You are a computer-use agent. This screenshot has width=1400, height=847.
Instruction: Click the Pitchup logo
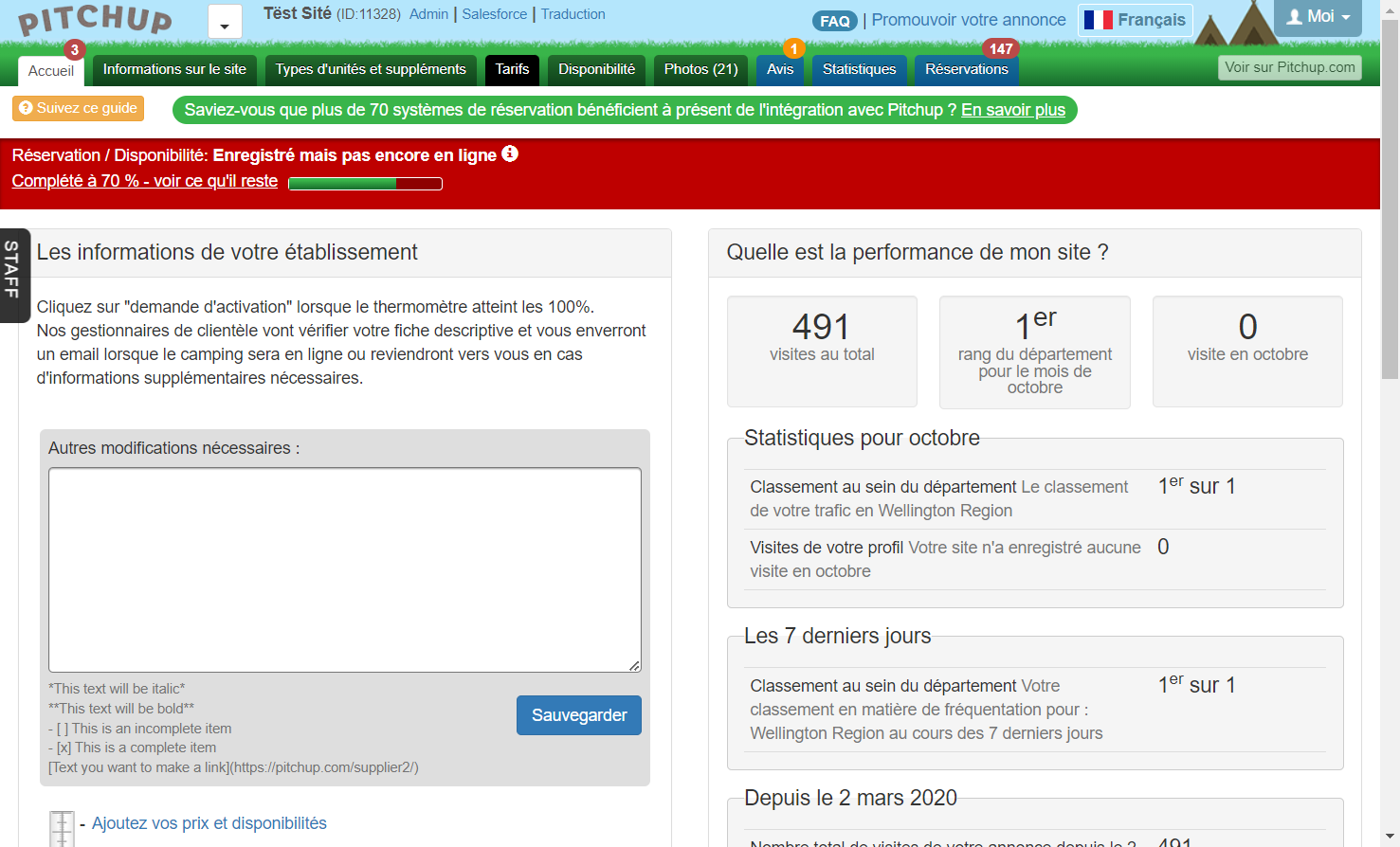[95, 21]
